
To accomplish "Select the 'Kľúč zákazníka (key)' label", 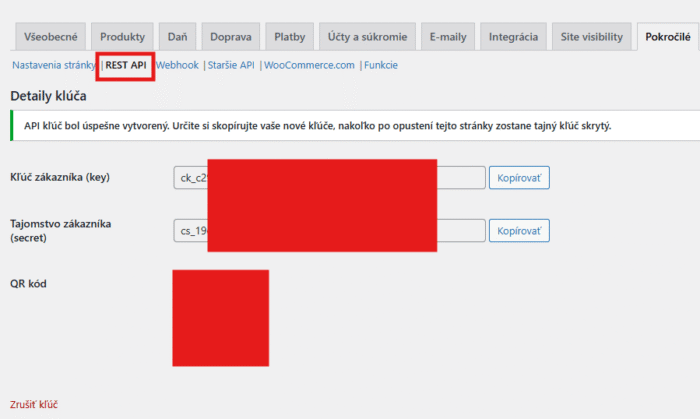I will pyautogui.click(x=60, y=177).
